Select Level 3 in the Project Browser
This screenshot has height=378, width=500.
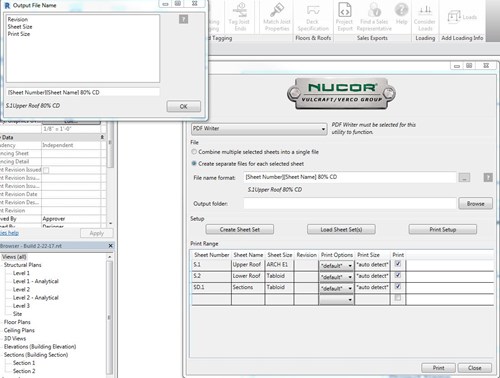pos(21,306)
